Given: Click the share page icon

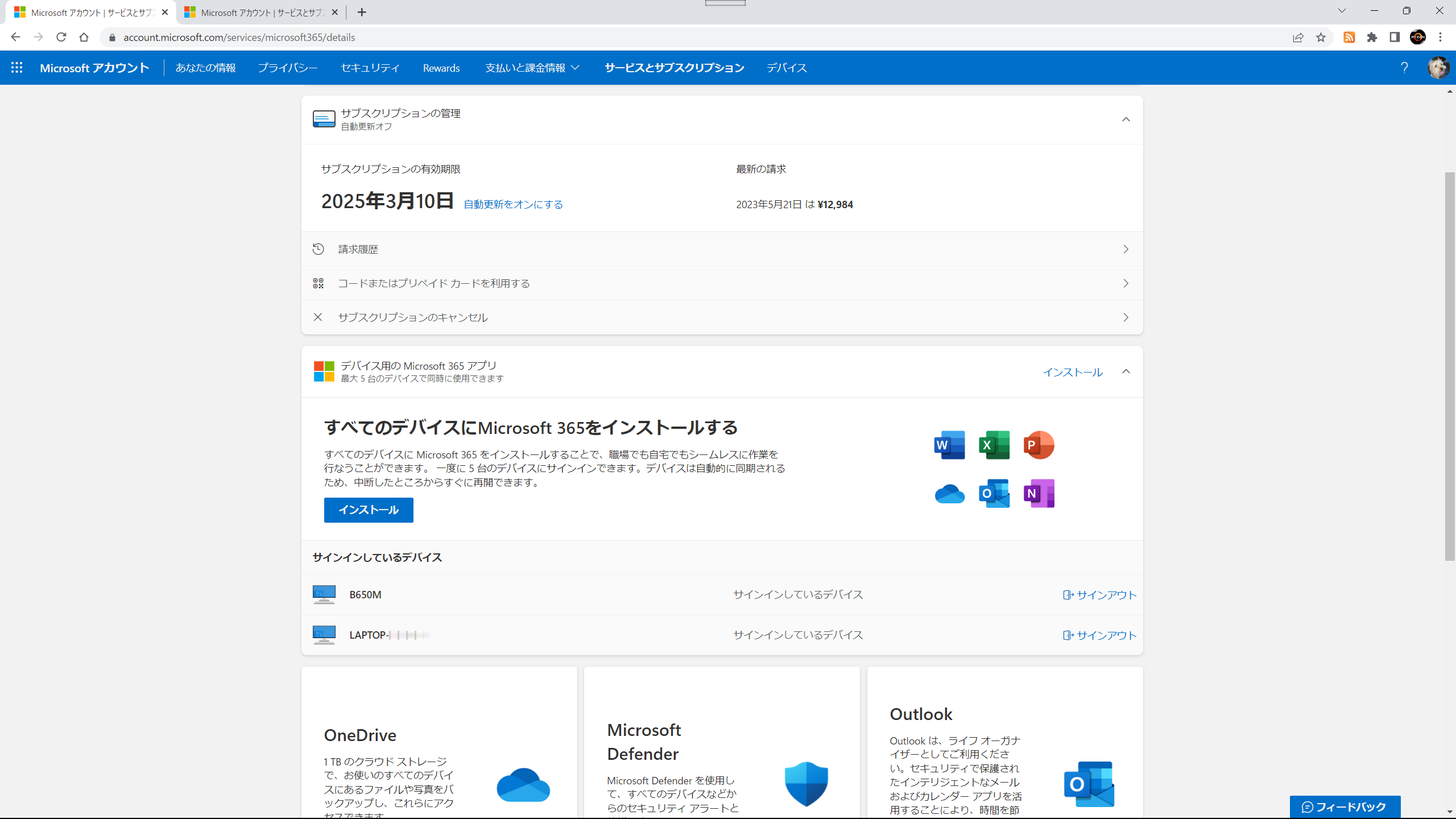Looking at the screenshot, I should (1298, 38).
